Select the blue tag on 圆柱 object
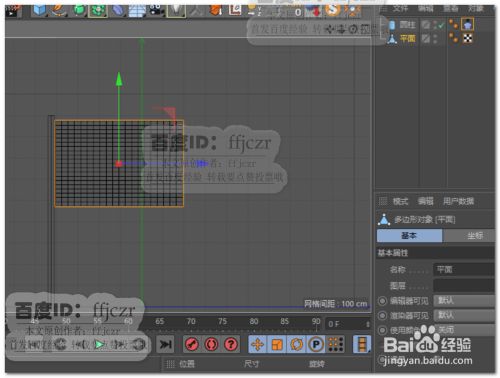 pyautogui.click(x=467, y=24)
